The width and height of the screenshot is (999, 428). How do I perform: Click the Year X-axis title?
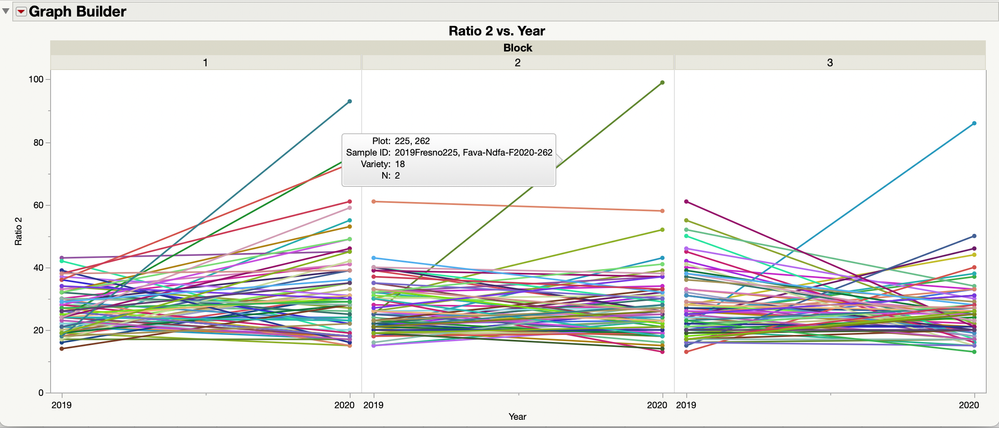click(x=517, y=417)
